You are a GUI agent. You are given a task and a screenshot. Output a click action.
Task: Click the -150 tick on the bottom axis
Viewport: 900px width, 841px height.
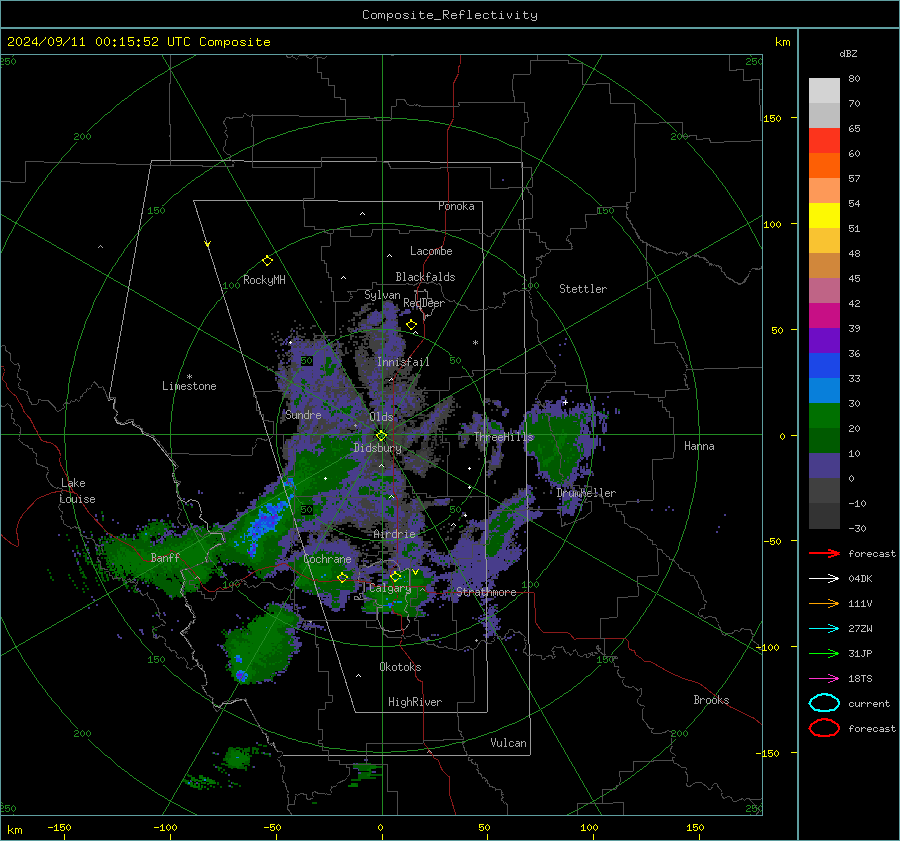click(59, 827)
